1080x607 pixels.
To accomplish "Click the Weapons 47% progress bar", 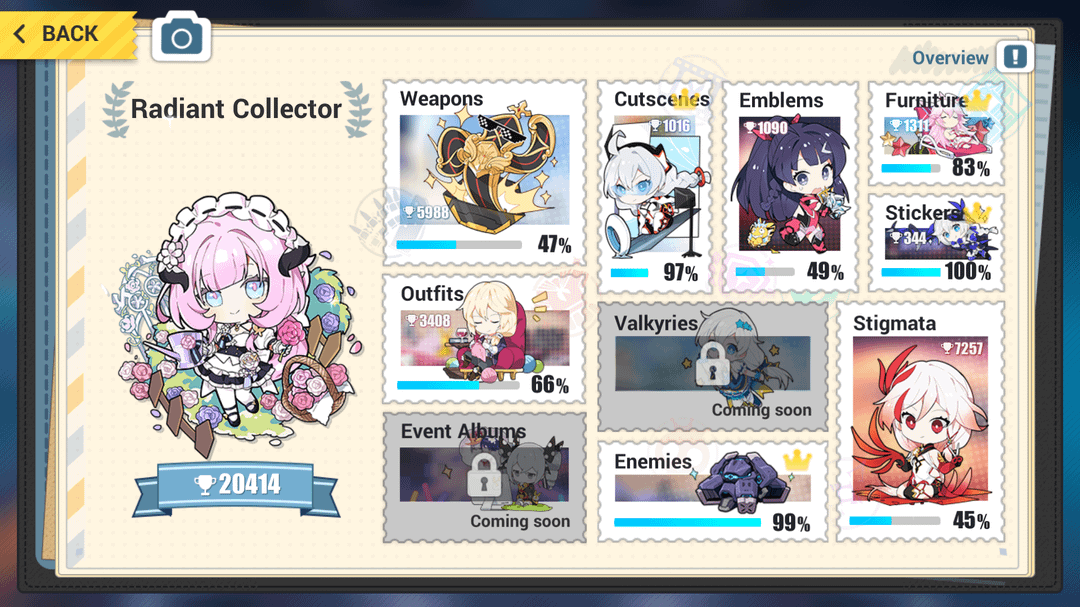I will coord(459,245).
